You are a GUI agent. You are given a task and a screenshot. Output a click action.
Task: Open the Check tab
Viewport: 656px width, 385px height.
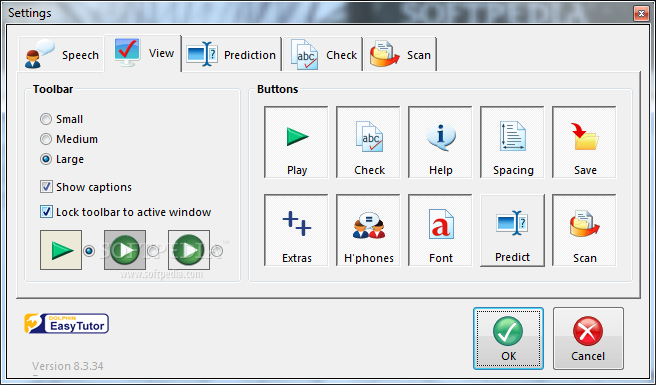323,54
